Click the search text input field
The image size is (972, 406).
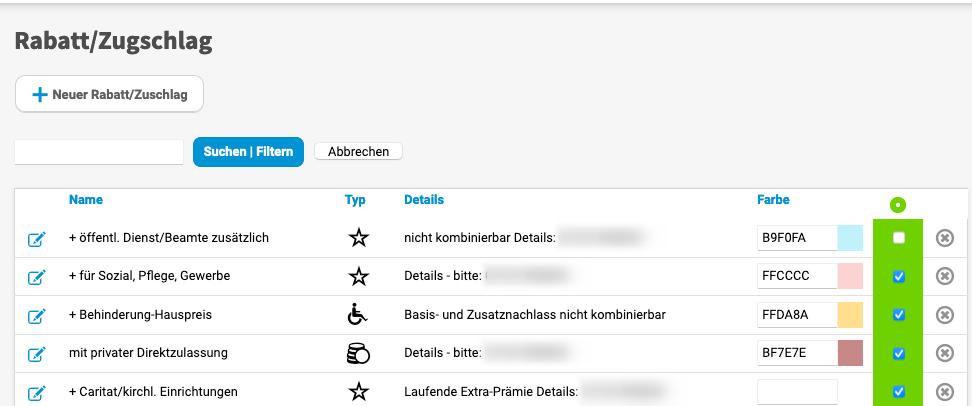[x=99, y=152]
